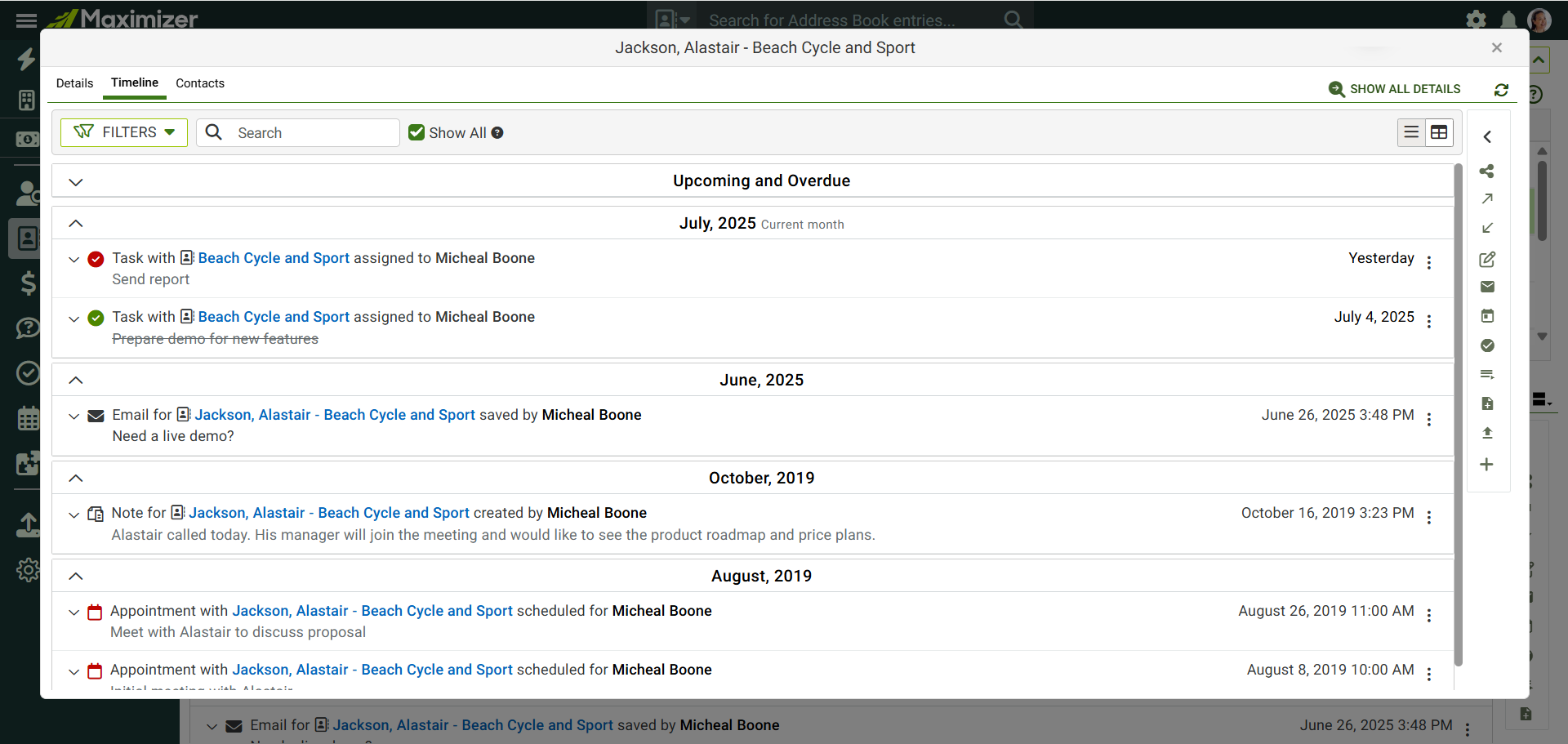Switch to the Details tab

[x=74, y=83]
